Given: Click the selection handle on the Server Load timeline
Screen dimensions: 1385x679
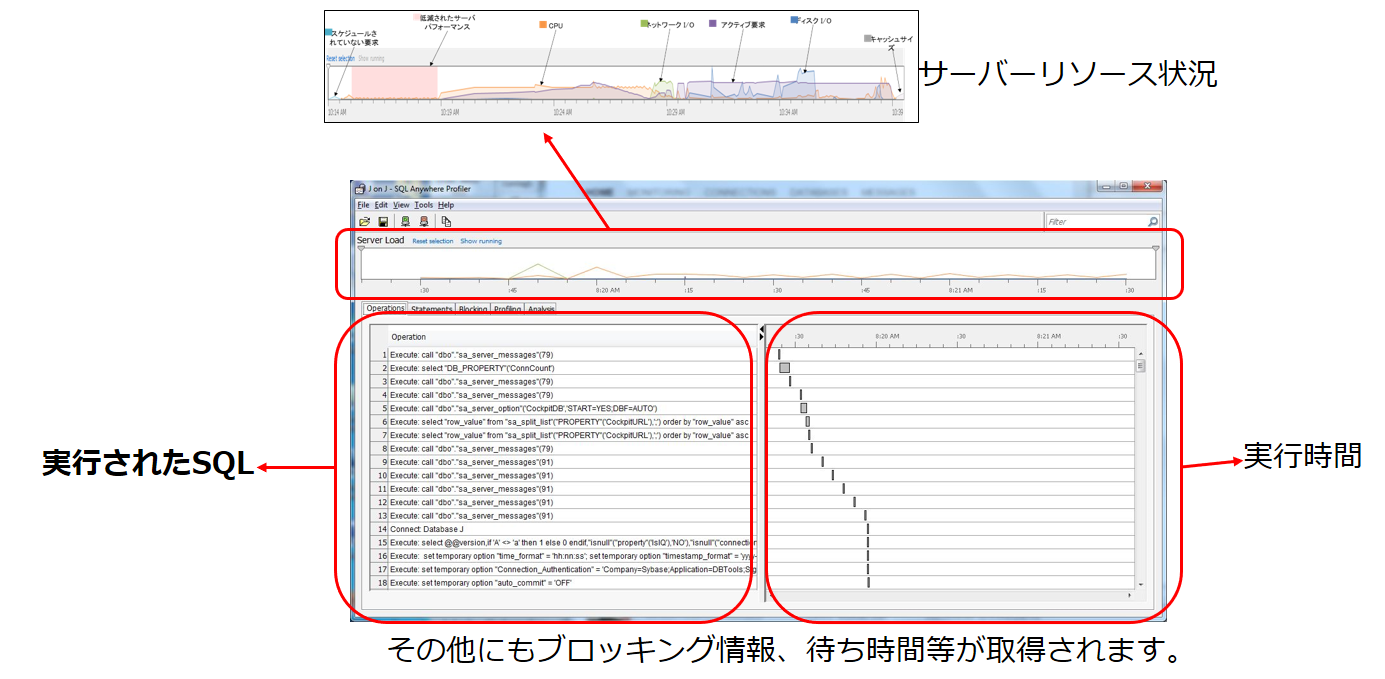Looking at the screenshot, I should coord(361,248).
